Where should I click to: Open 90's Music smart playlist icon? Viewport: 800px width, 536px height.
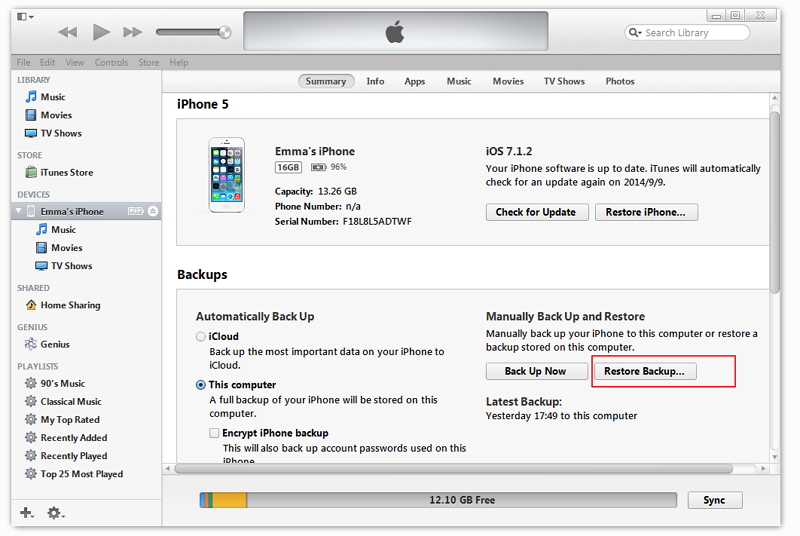coord(31,383)
